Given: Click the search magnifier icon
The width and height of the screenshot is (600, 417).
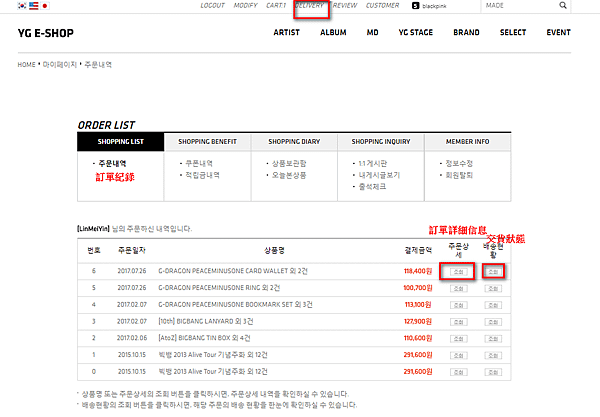Looking at the screenshot, I should (x=563, y=5).
